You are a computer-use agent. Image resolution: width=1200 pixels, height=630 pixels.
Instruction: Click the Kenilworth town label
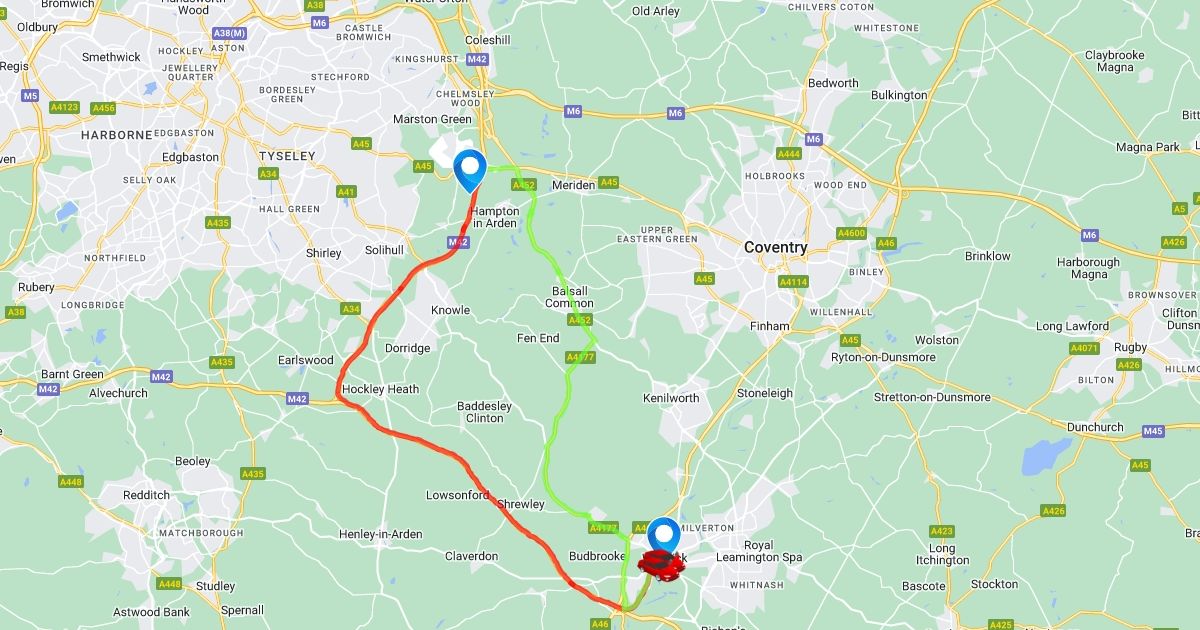[671, 398]
